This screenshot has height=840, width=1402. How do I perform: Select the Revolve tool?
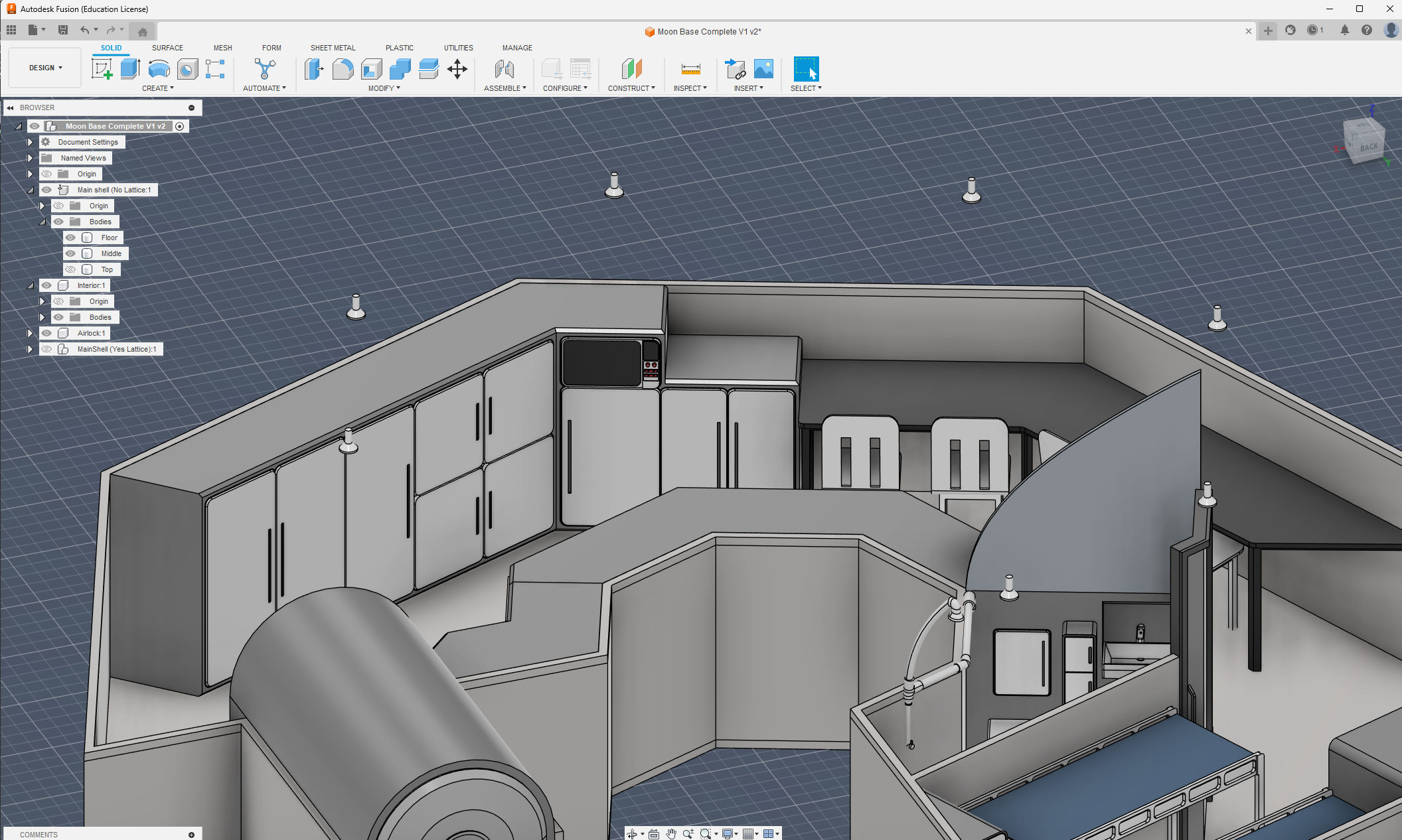click(159, 69)
